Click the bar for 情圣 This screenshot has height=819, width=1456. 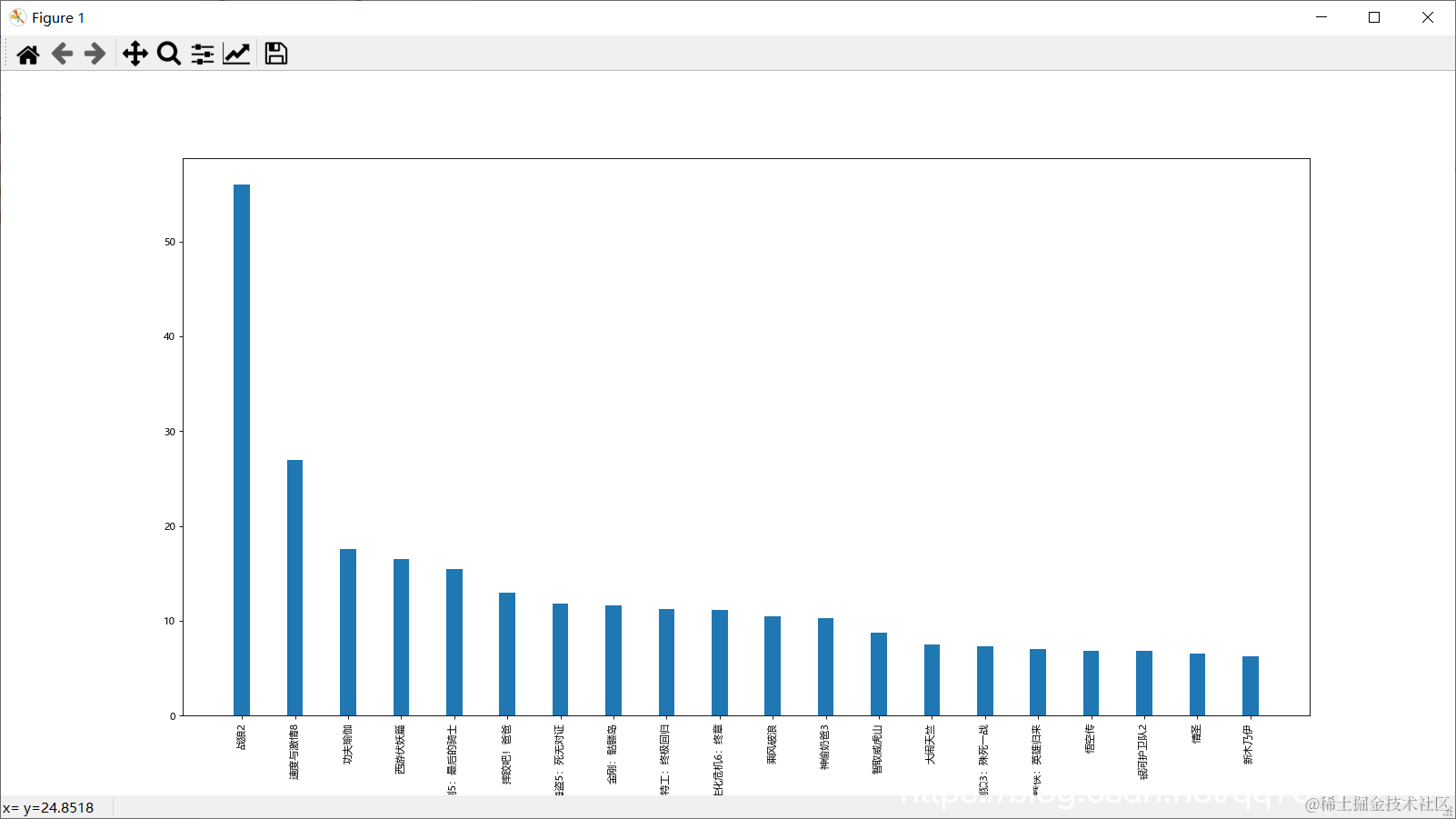coord(1197,684)
